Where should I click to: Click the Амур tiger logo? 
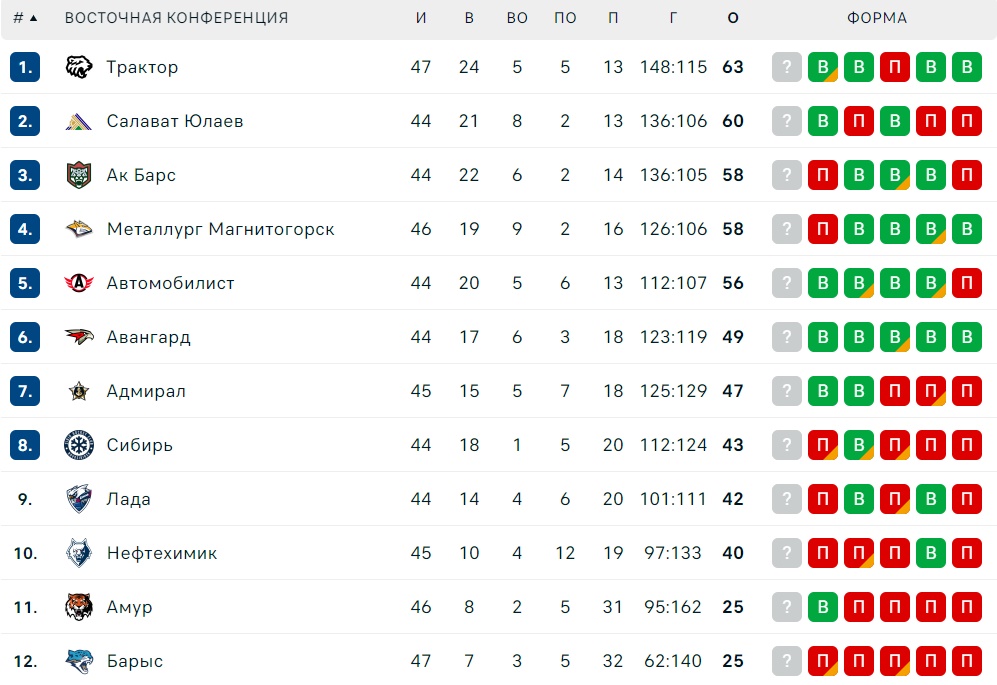[79, 607]
